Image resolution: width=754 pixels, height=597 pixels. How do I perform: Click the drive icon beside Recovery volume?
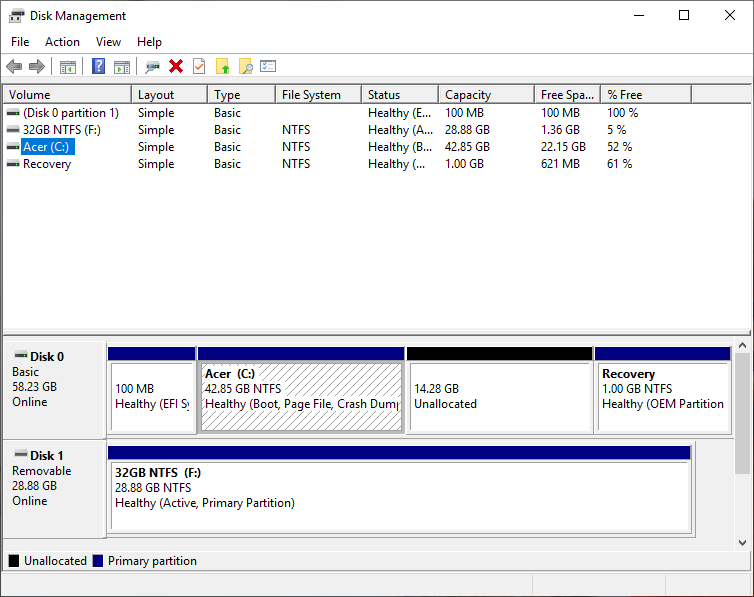13,164
